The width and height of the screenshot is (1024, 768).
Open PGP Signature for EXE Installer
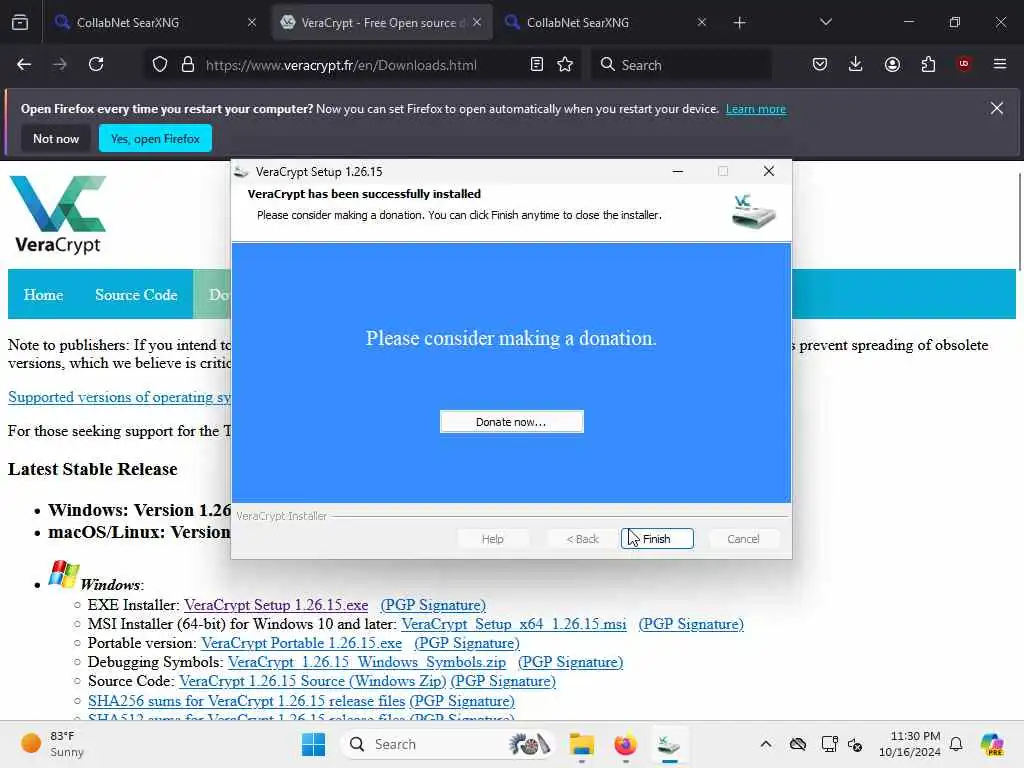(x=433, y=605)
